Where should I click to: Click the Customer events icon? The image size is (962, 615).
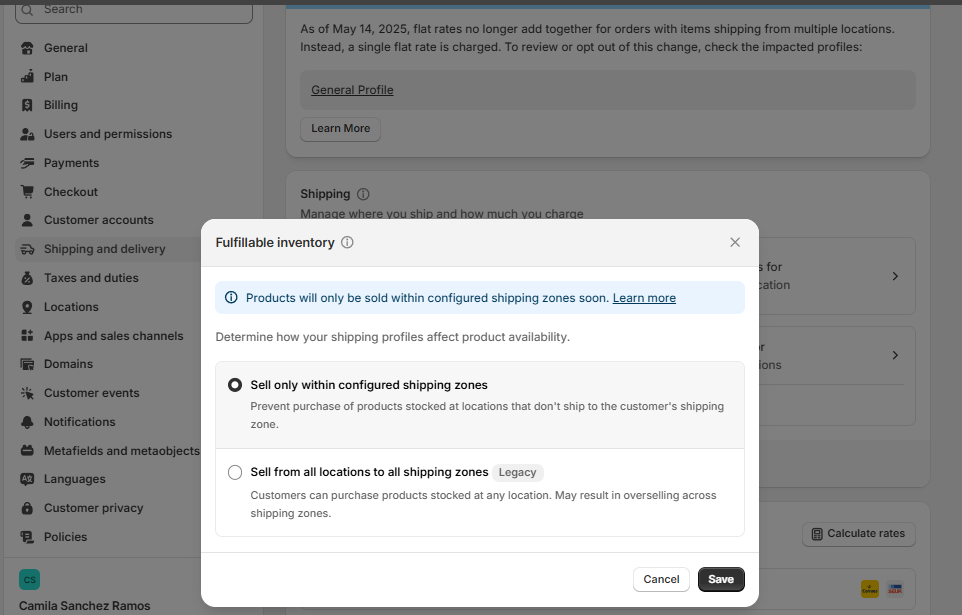27,393
